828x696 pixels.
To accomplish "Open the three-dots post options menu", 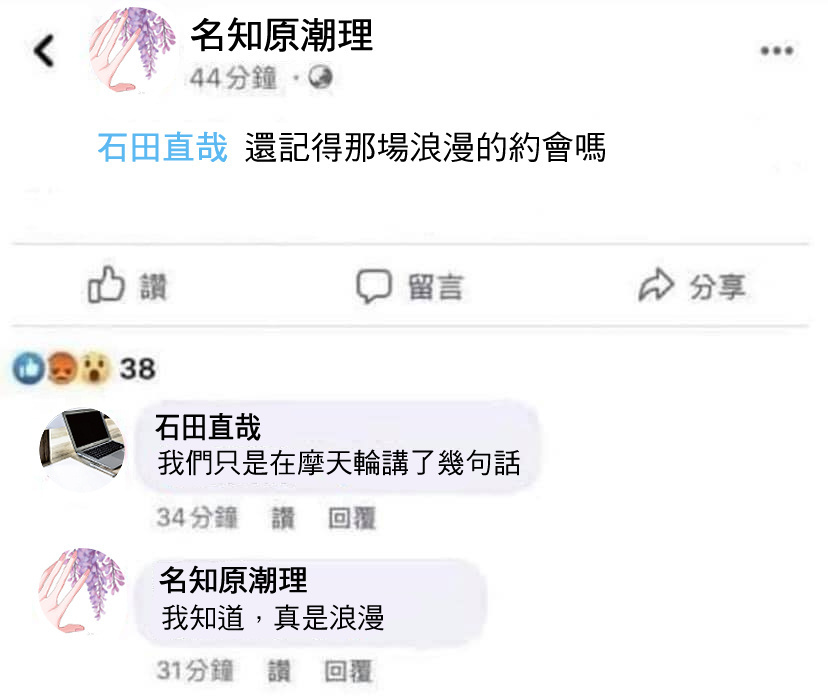I will 777,51.
